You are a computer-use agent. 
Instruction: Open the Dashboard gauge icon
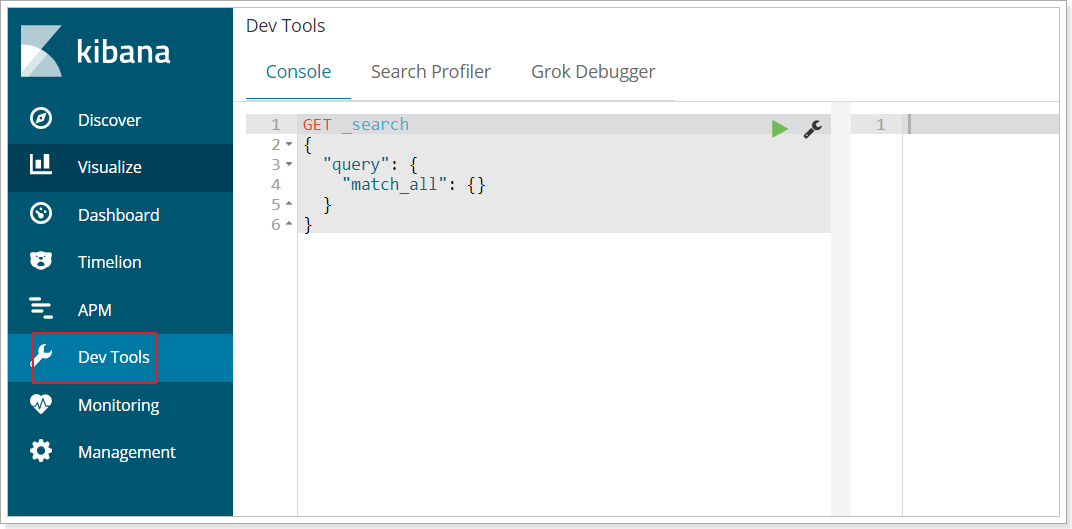41,214
